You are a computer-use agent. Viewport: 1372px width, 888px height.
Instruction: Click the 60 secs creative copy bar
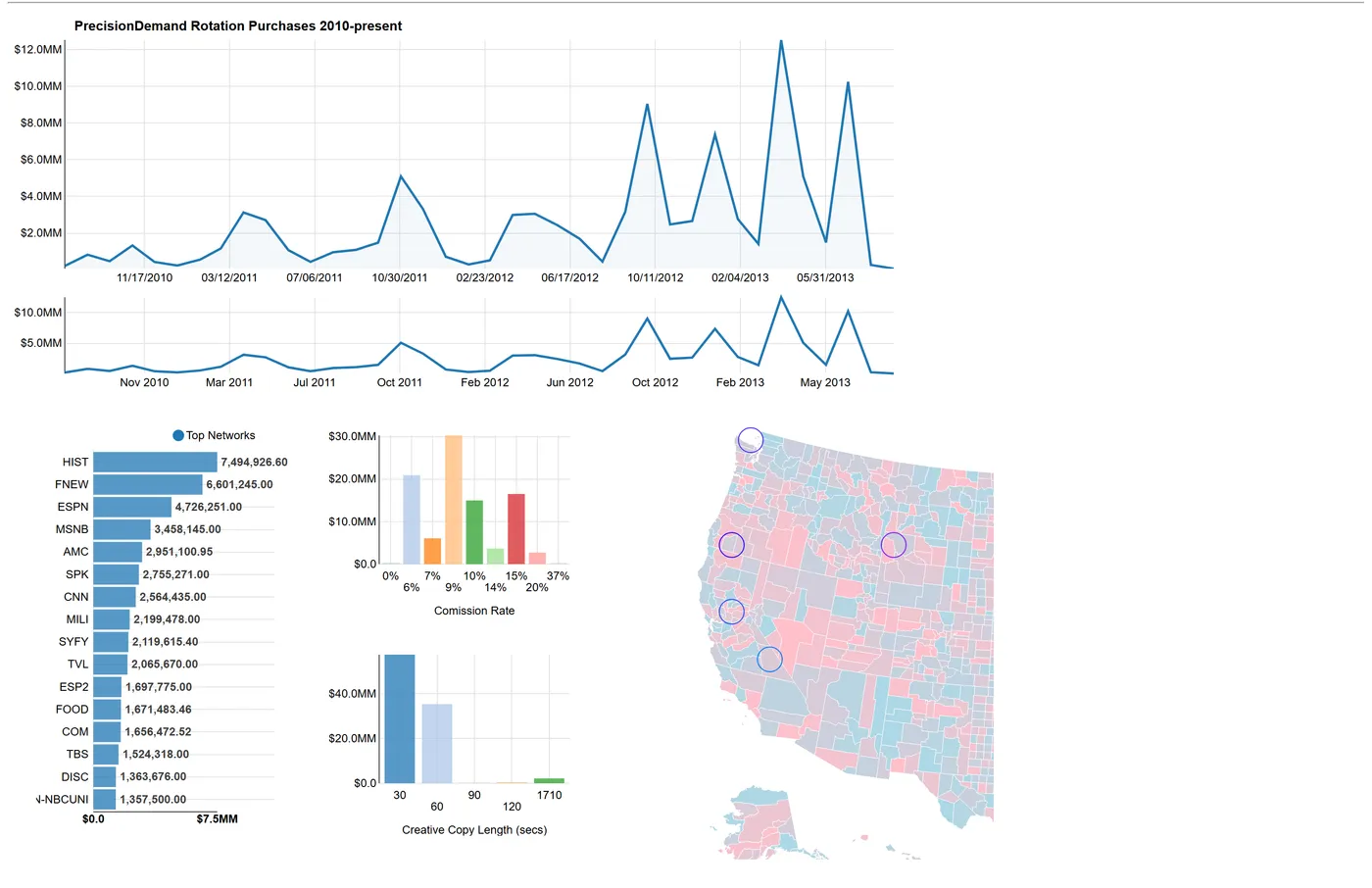(x=437, y=744)
